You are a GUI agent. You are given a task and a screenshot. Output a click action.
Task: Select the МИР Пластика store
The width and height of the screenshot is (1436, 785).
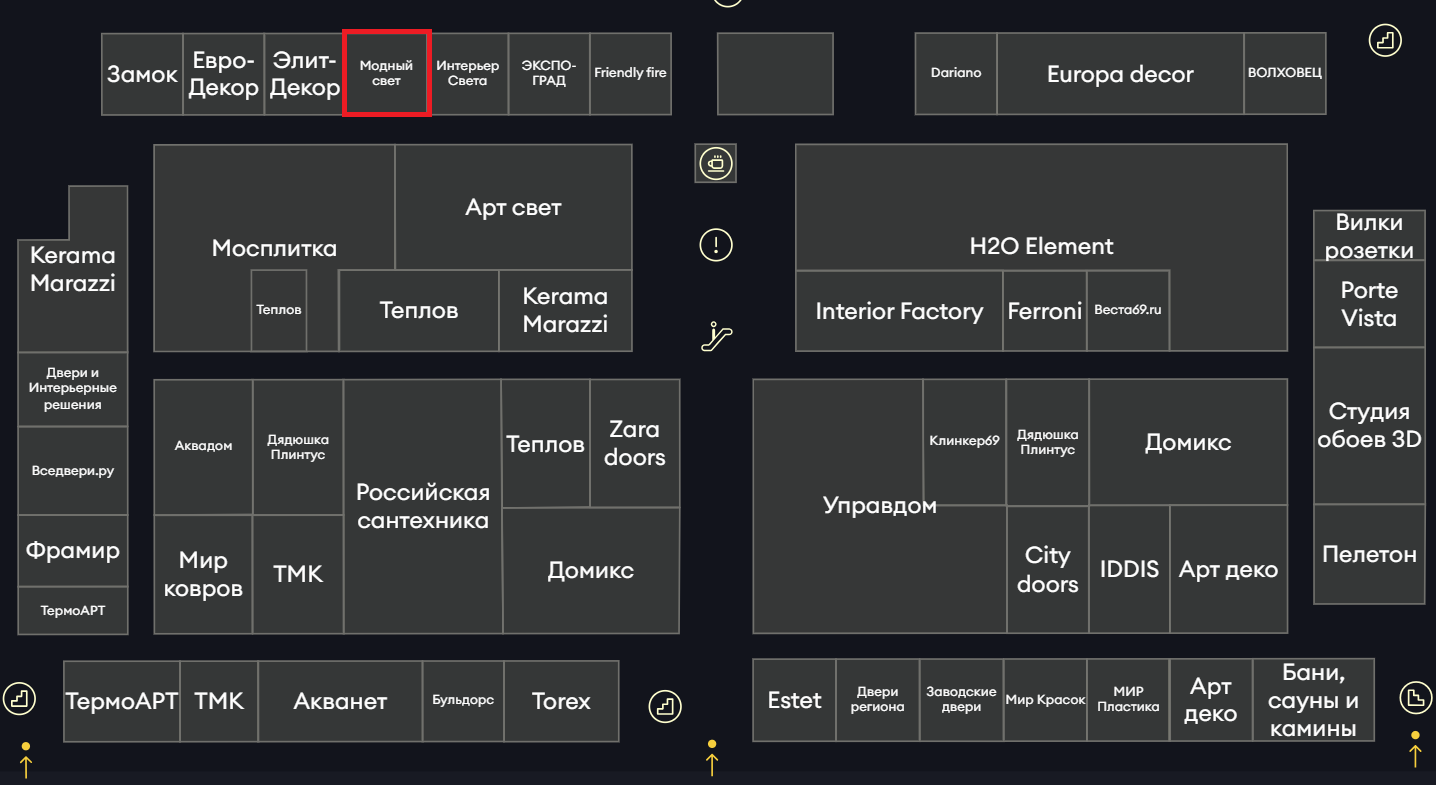pos(1128,700)
